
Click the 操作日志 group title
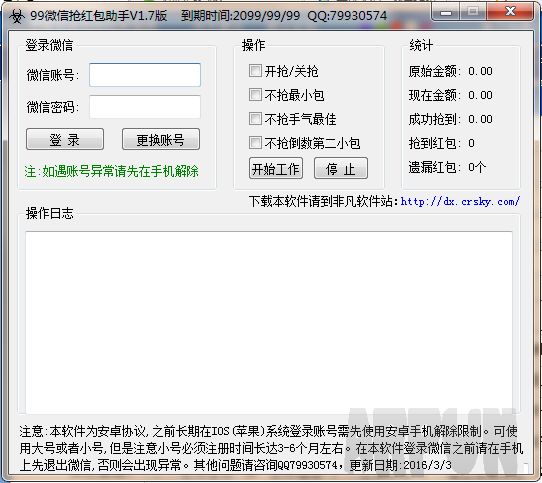pos(49,213)
